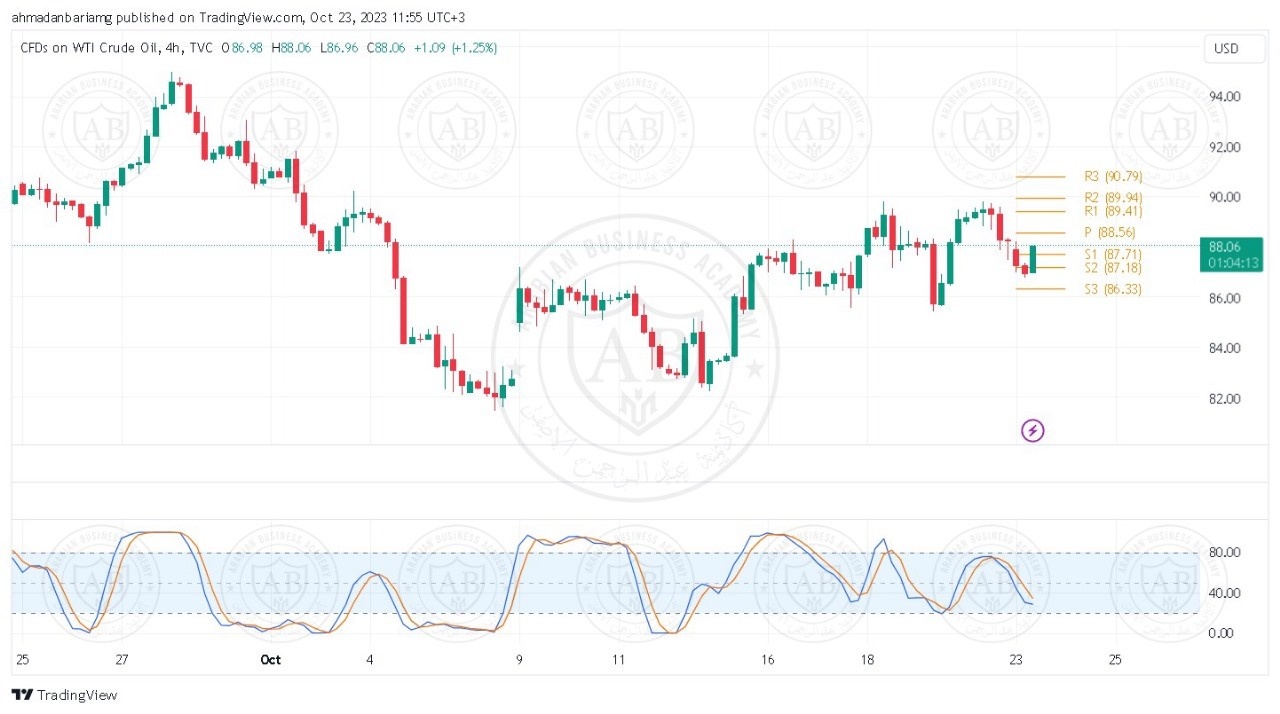Click the change value +1.09 (+1.25%)
Viewport: 1280px width, 714px height.
click(455, 48)
